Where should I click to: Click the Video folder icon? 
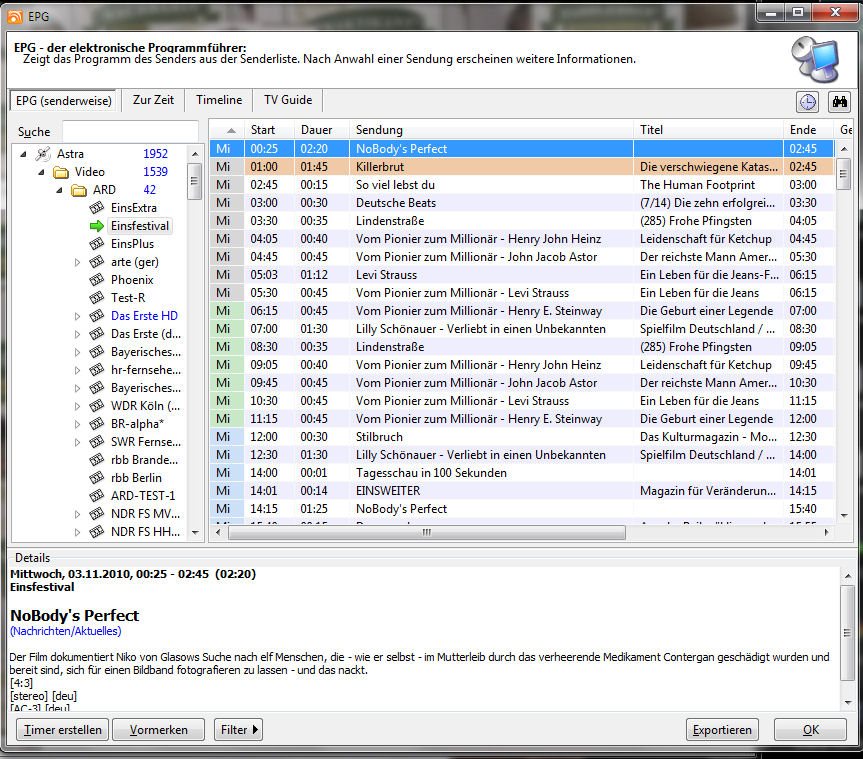[x=61, y=172]
